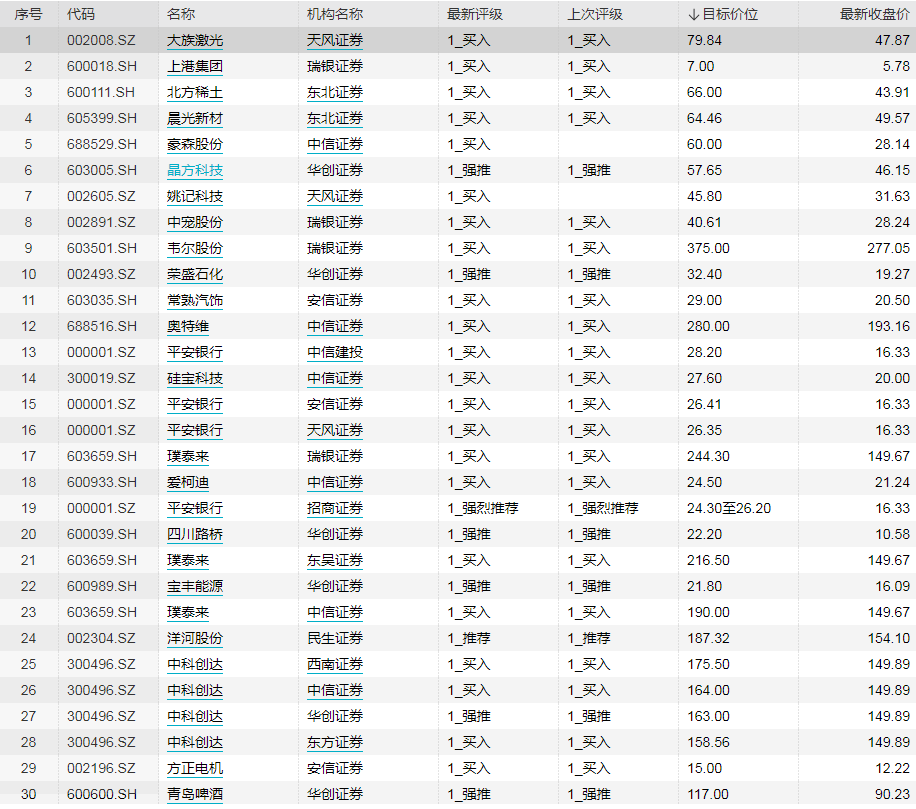Select the code 600600.SH cell

(102, 794)
